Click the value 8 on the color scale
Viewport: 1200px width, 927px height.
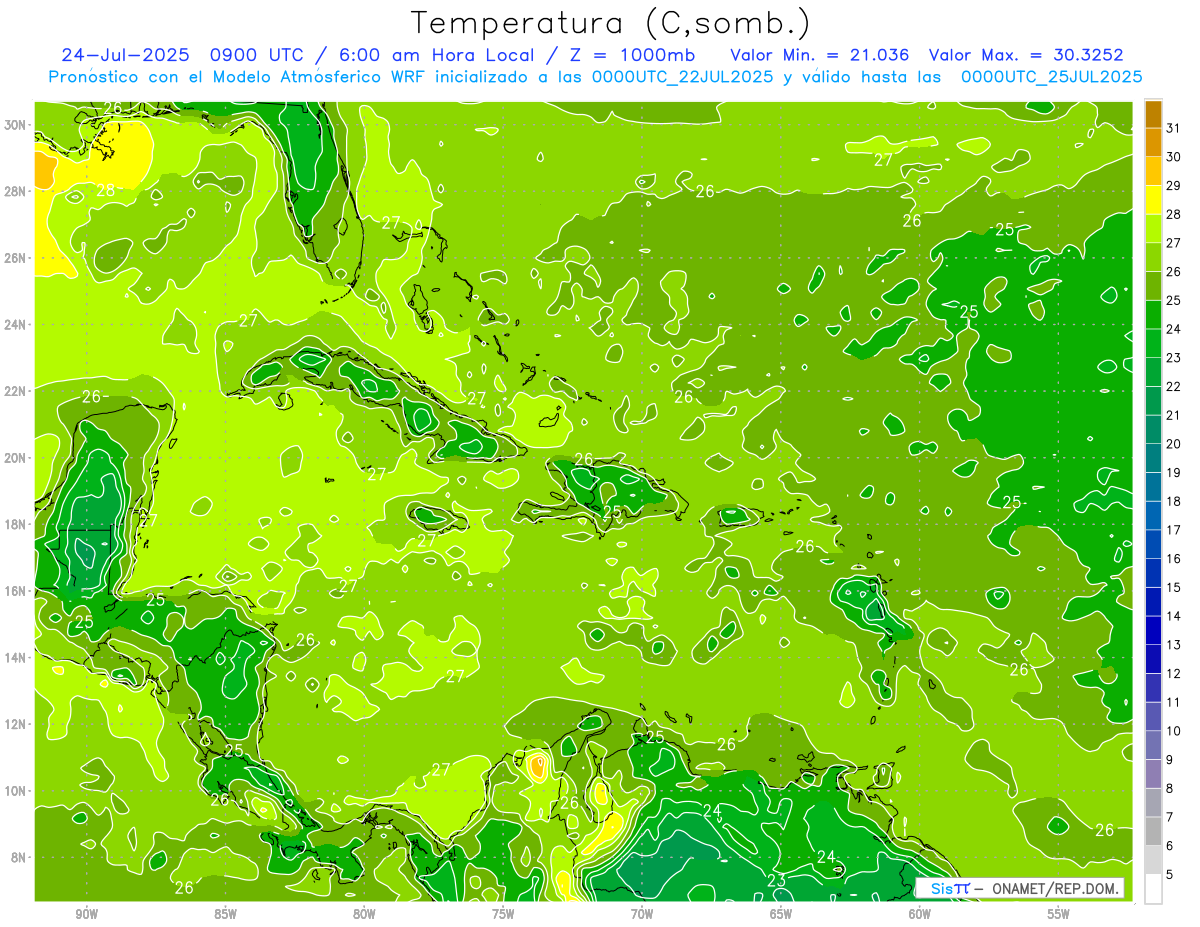pos(1170,789)
